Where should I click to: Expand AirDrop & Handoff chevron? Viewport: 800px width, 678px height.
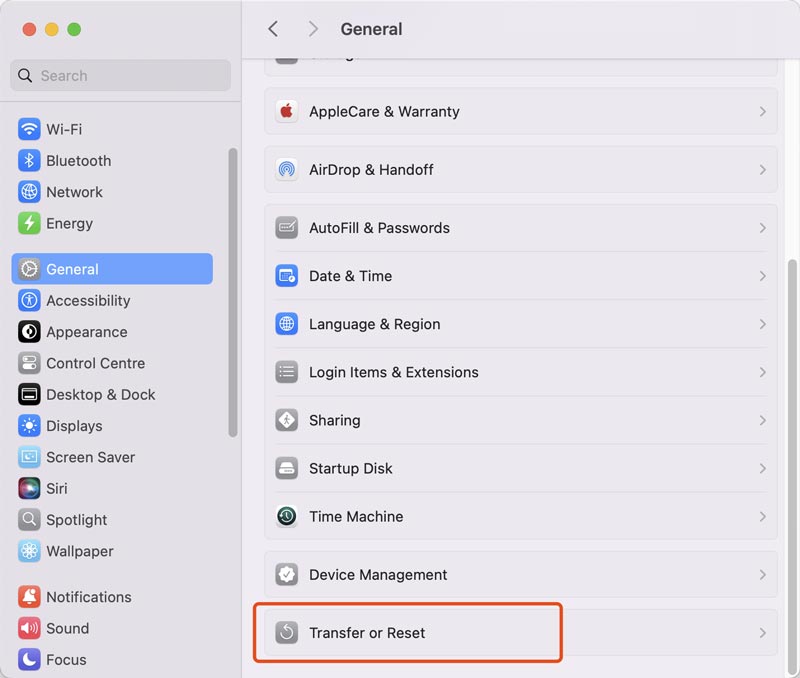click(762, 169)
